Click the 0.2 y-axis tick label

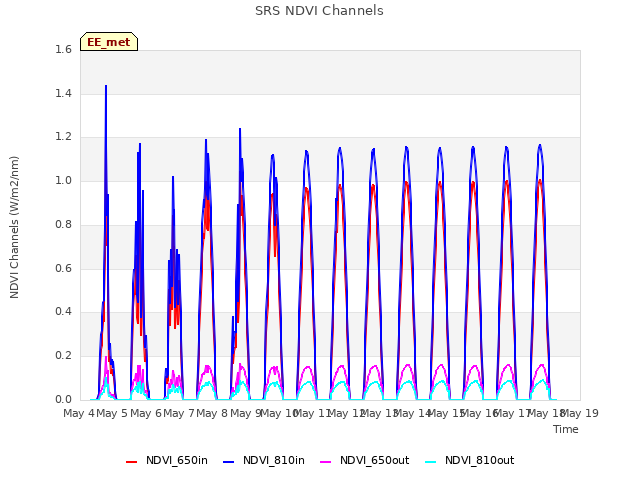click(x=63, y=356)
